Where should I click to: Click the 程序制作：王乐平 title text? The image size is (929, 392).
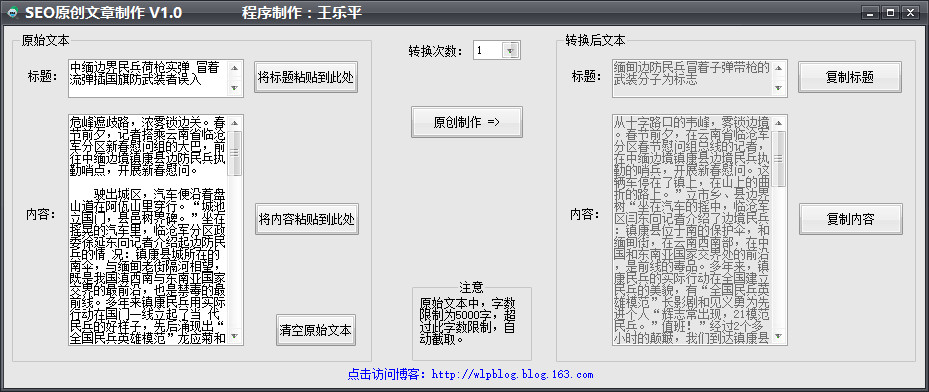[302, 12]
